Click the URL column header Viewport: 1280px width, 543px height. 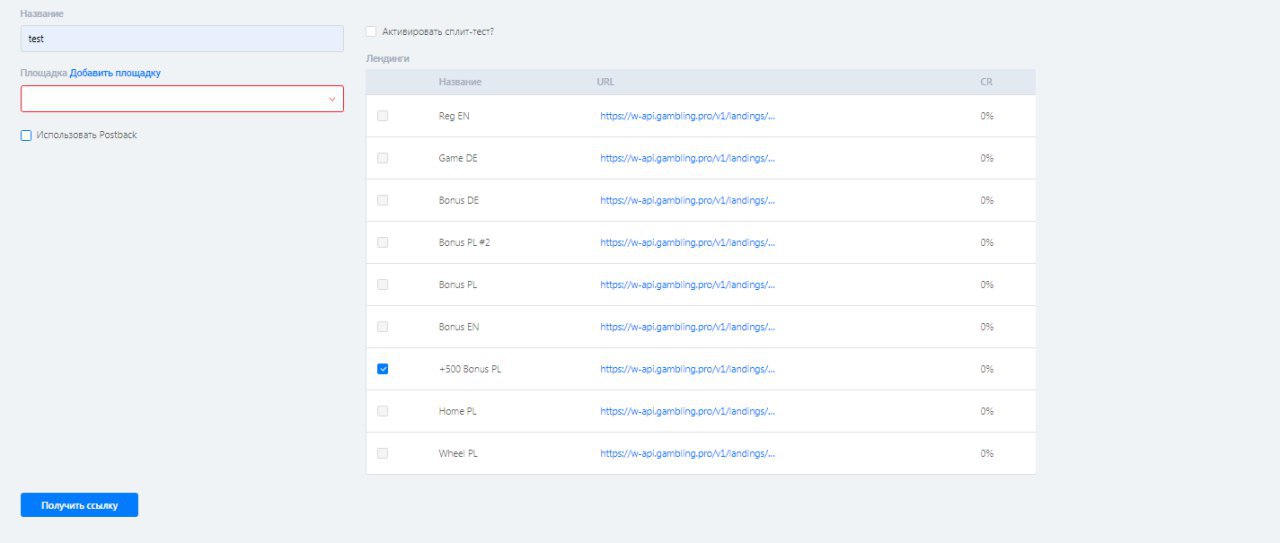click(x=605, y=82)
